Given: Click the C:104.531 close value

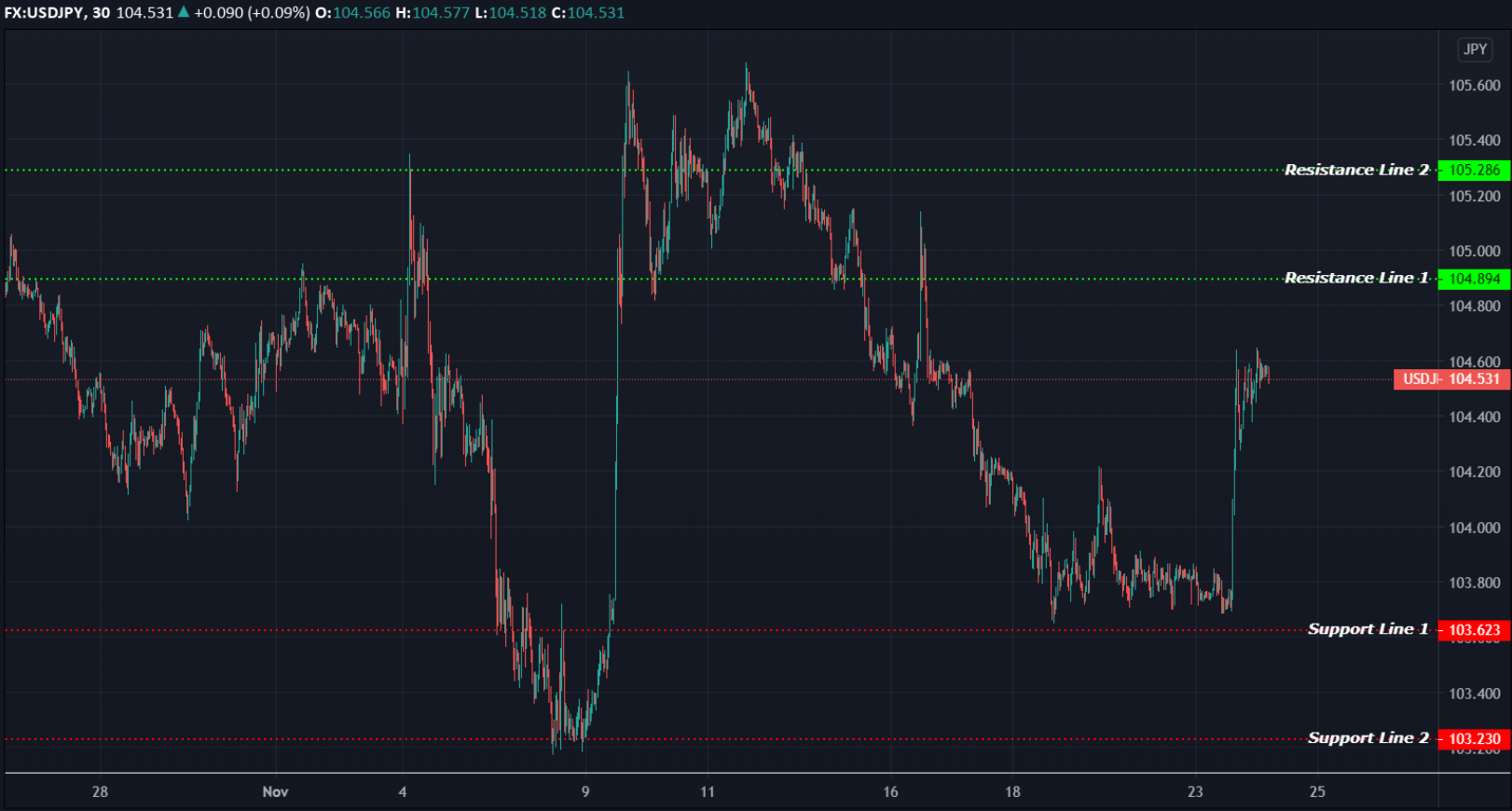Looking at the screenshot, I should 587,13.
